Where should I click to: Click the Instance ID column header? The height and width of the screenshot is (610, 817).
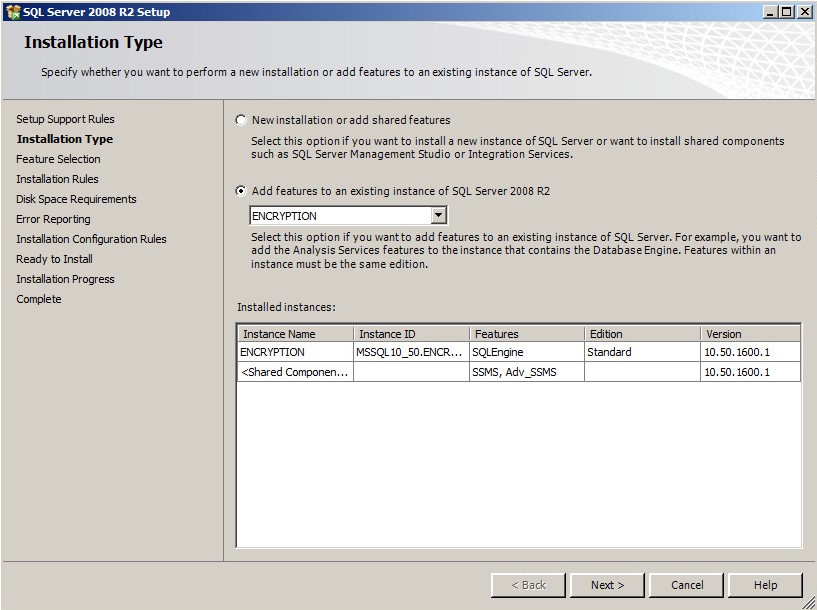[x=412, y=334]
